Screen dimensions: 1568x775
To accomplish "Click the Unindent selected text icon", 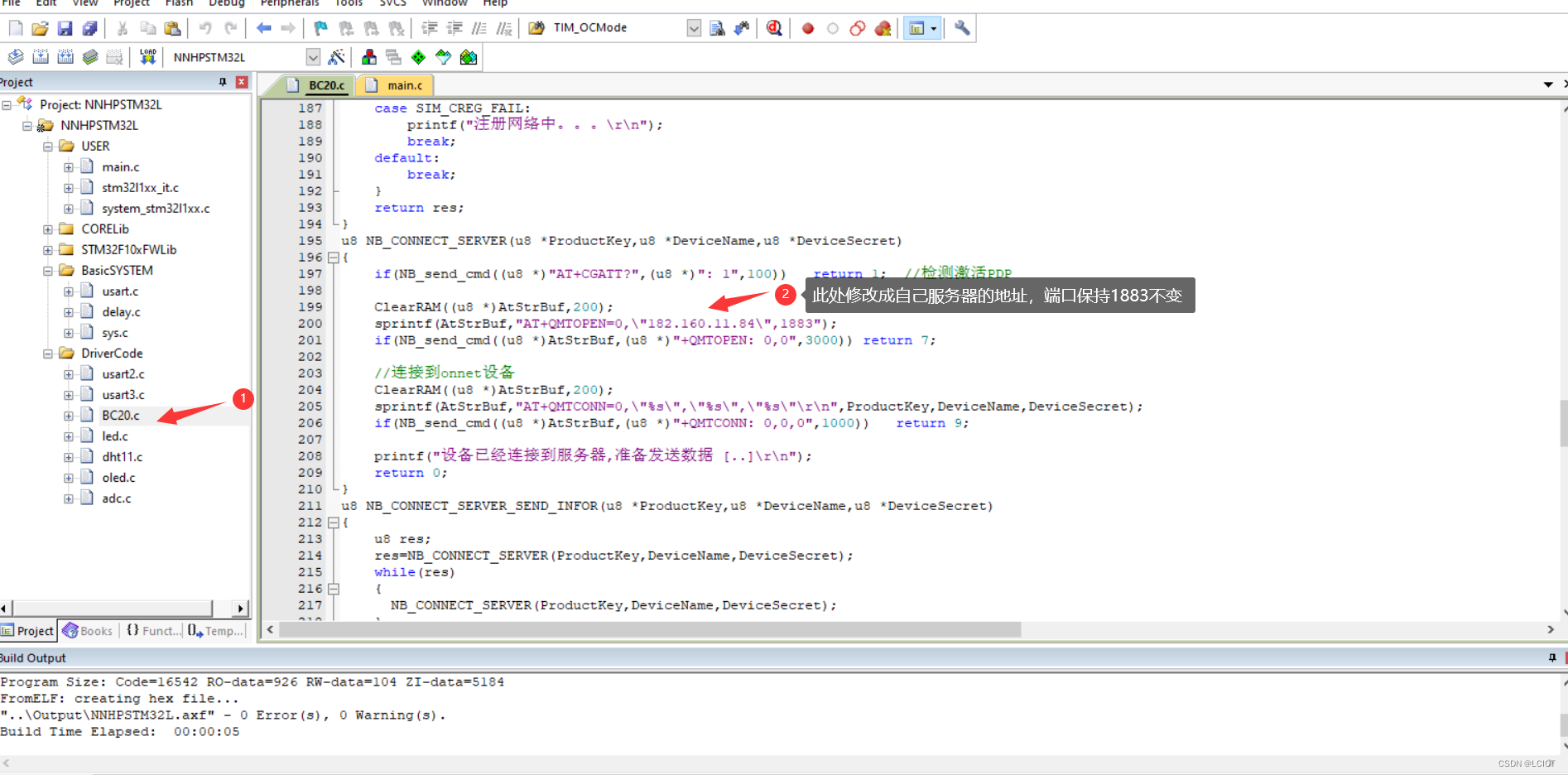I will pyautogui.click(x=455, y=28).
